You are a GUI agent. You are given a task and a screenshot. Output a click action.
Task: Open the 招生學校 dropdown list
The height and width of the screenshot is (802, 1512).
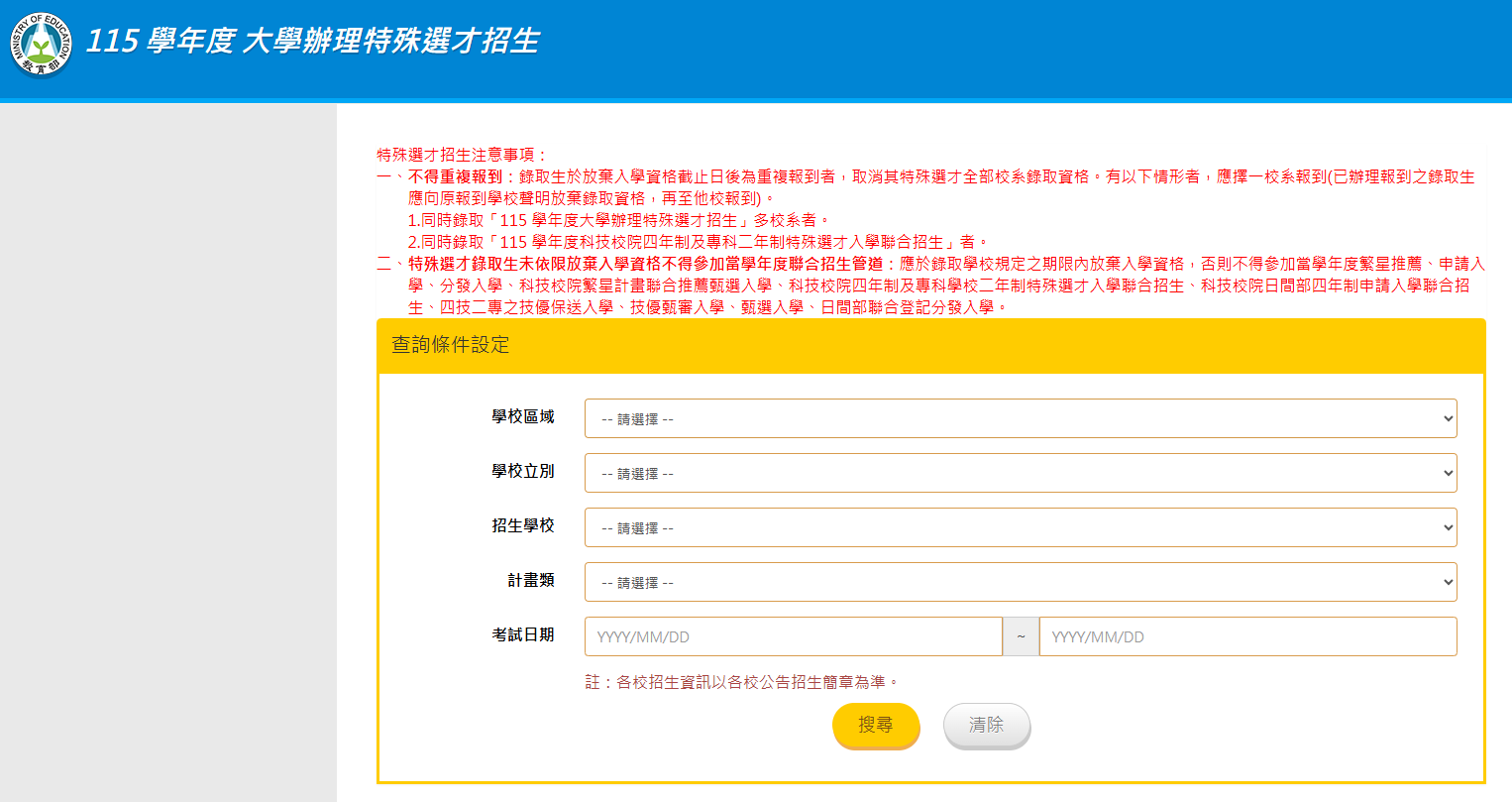coord(1021,527)
